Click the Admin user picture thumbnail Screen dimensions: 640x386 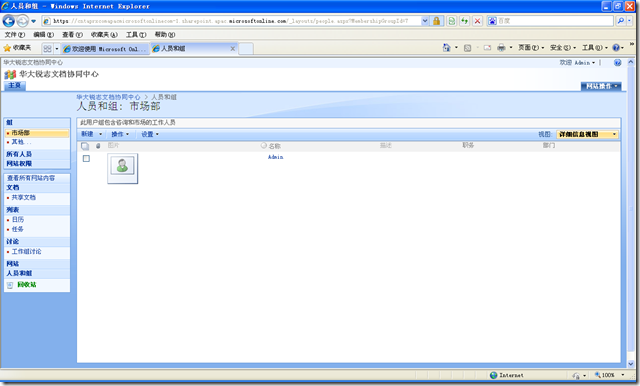tap(122, 168)
